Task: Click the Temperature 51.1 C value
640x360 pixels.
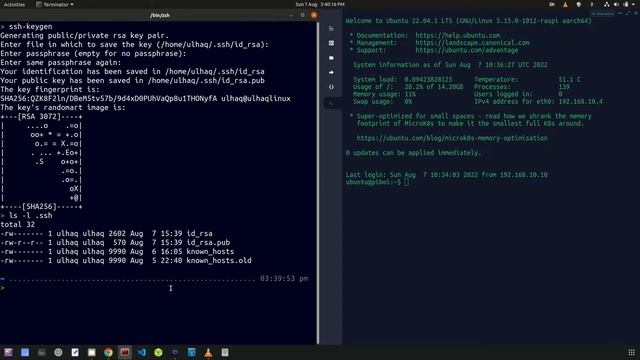Action: point(569,80)
